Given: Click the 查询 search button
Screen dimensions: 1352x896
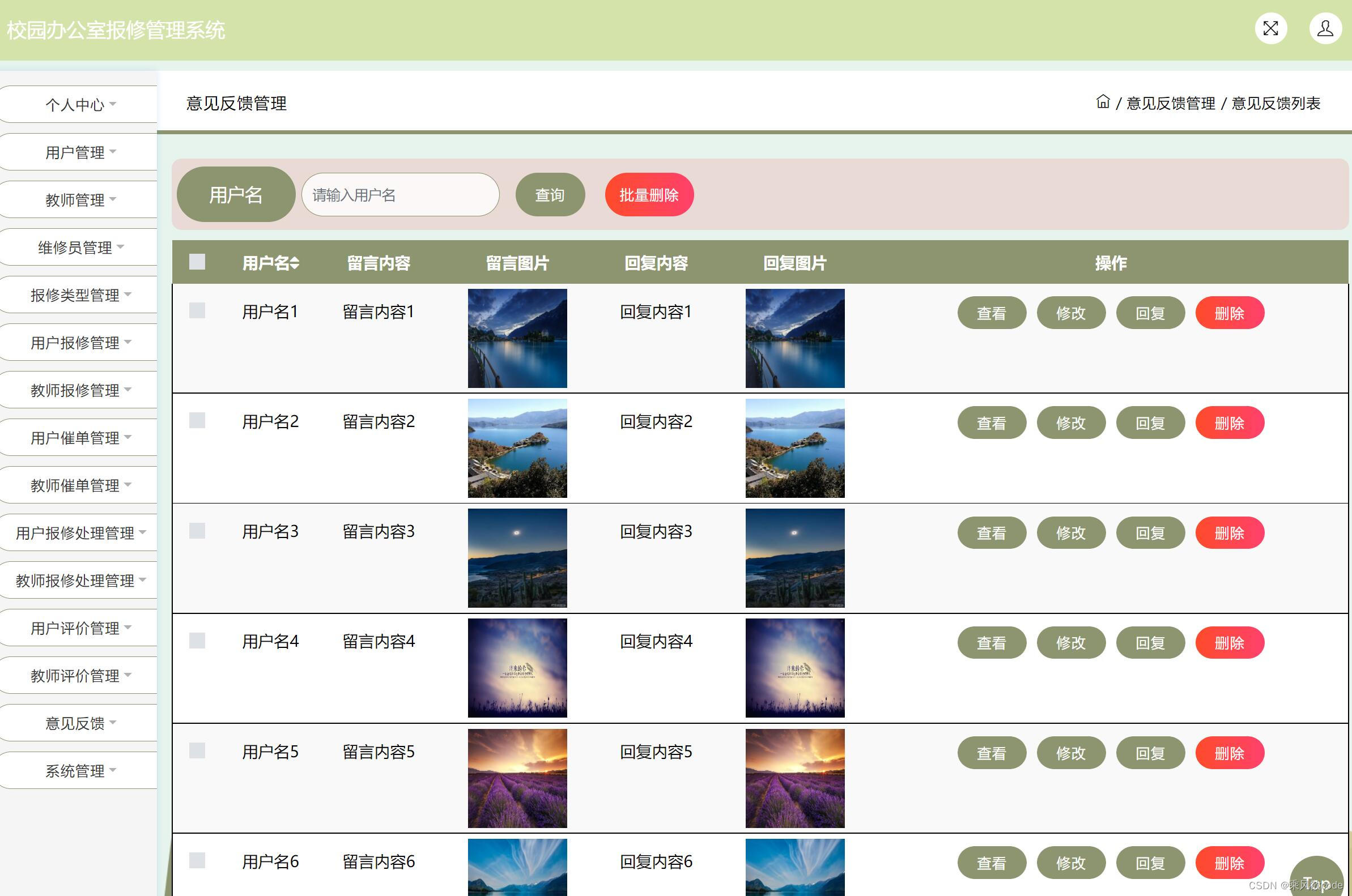Looking at the screenshot, I should [549, 194].
